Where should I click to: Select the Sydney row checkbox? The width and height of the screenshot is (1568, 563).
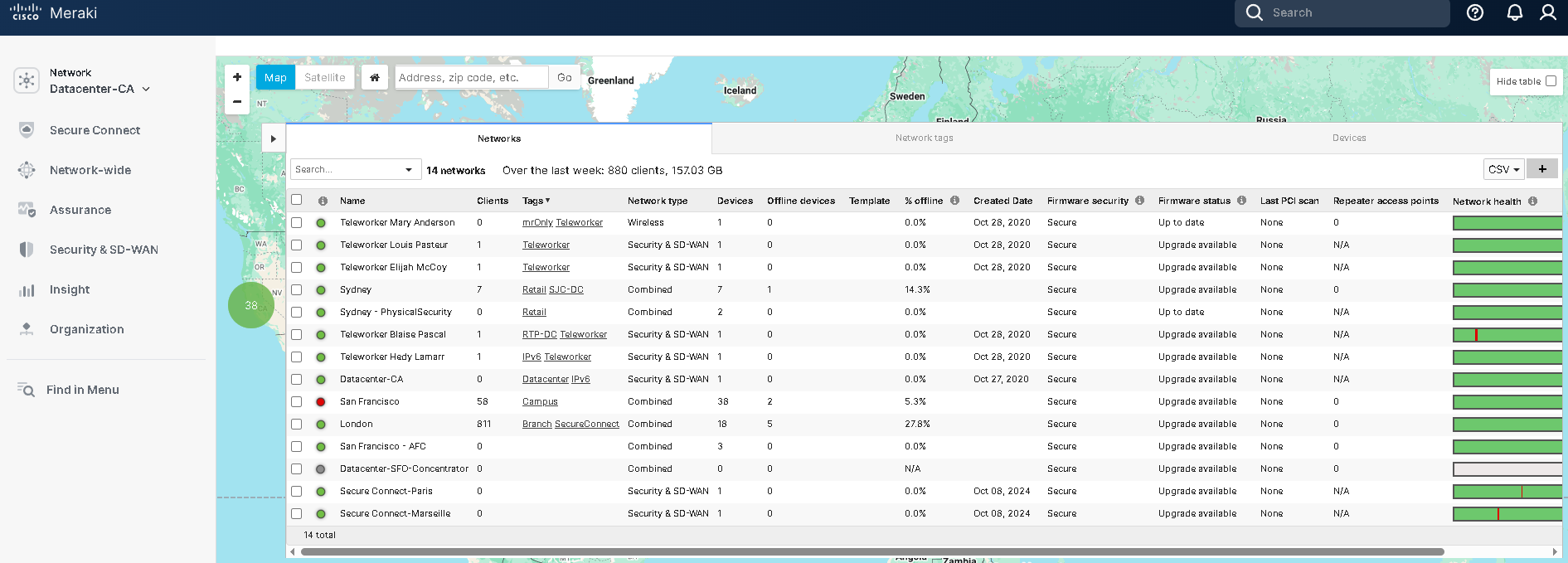pyautogui.click(x=297, y=289)
